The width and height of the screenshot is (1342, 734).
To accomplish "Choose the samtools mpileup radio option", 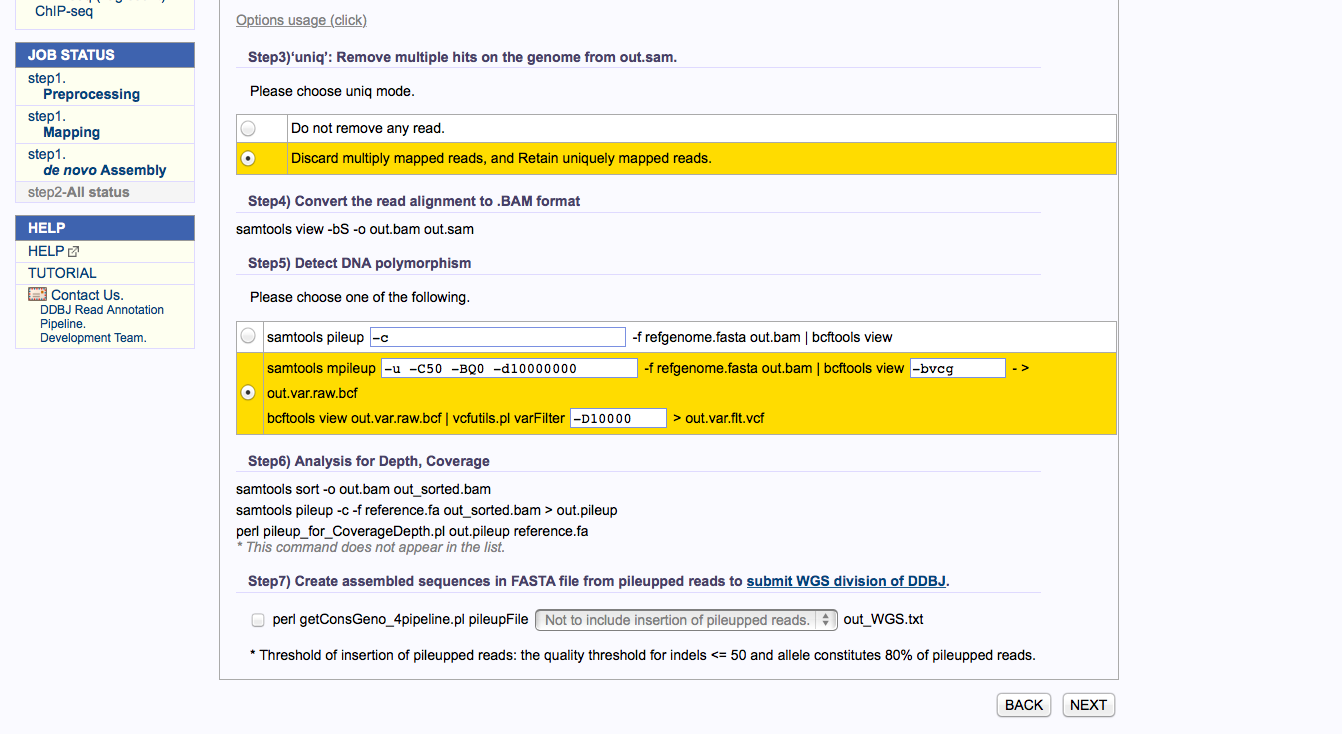I will (x=248, y=393).
